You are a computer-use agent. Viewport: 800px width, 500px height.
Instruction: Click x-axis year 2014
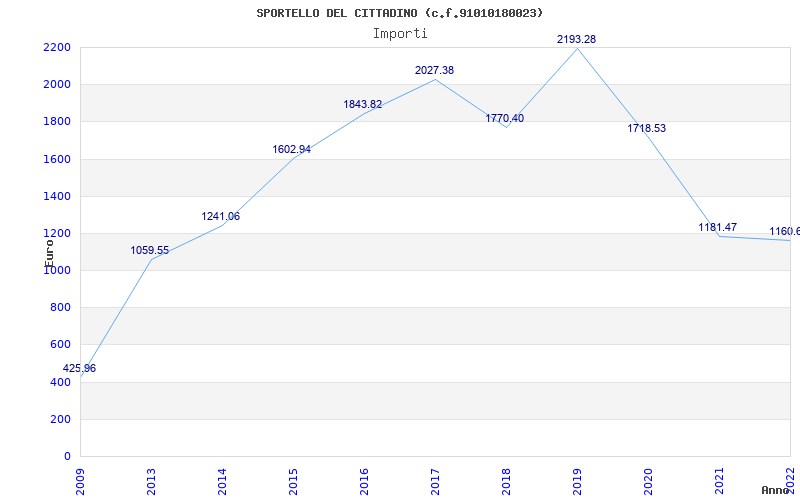click(222, 481)
